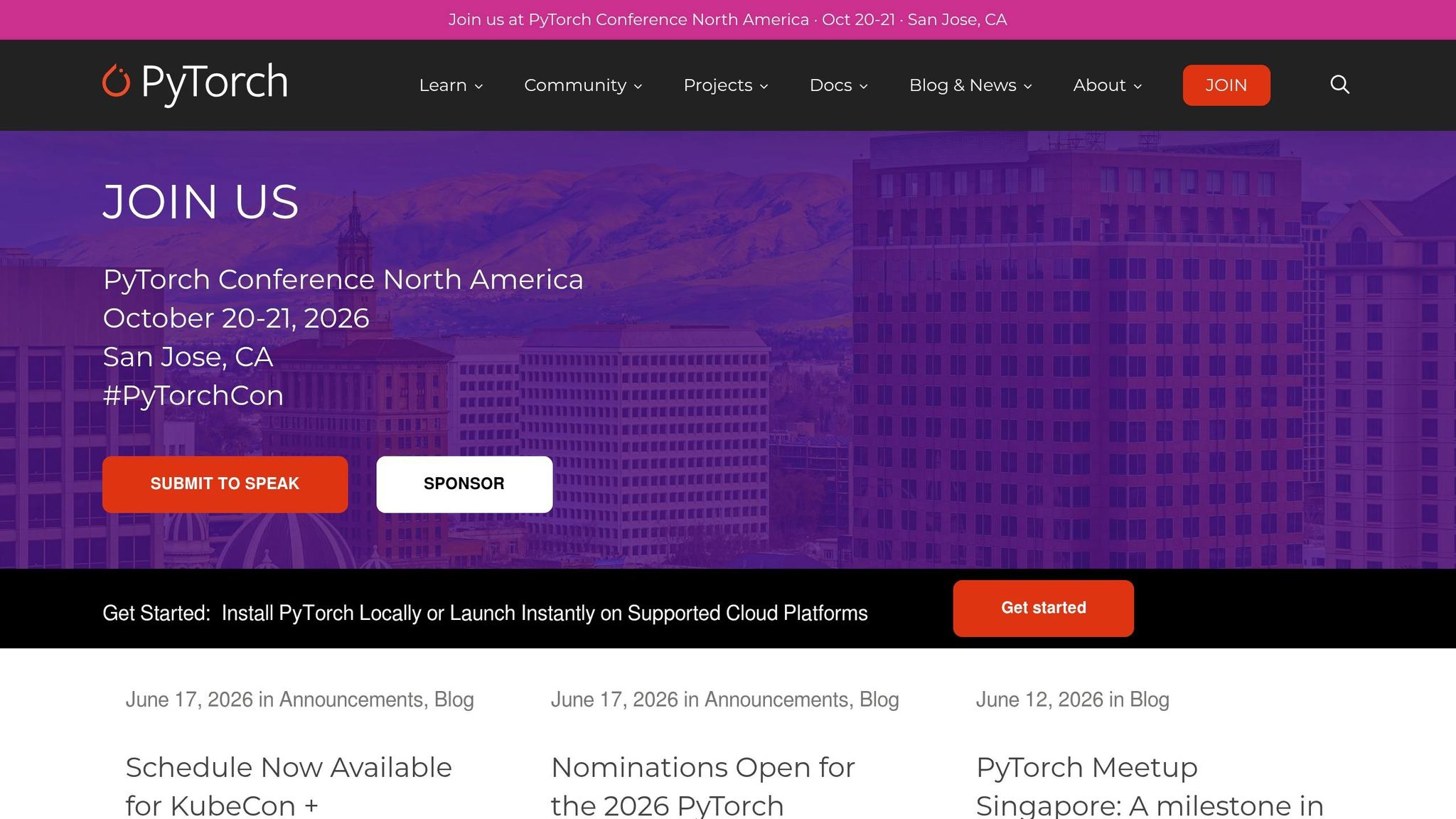Click June 17 date above Nominations post

point(614,700)
